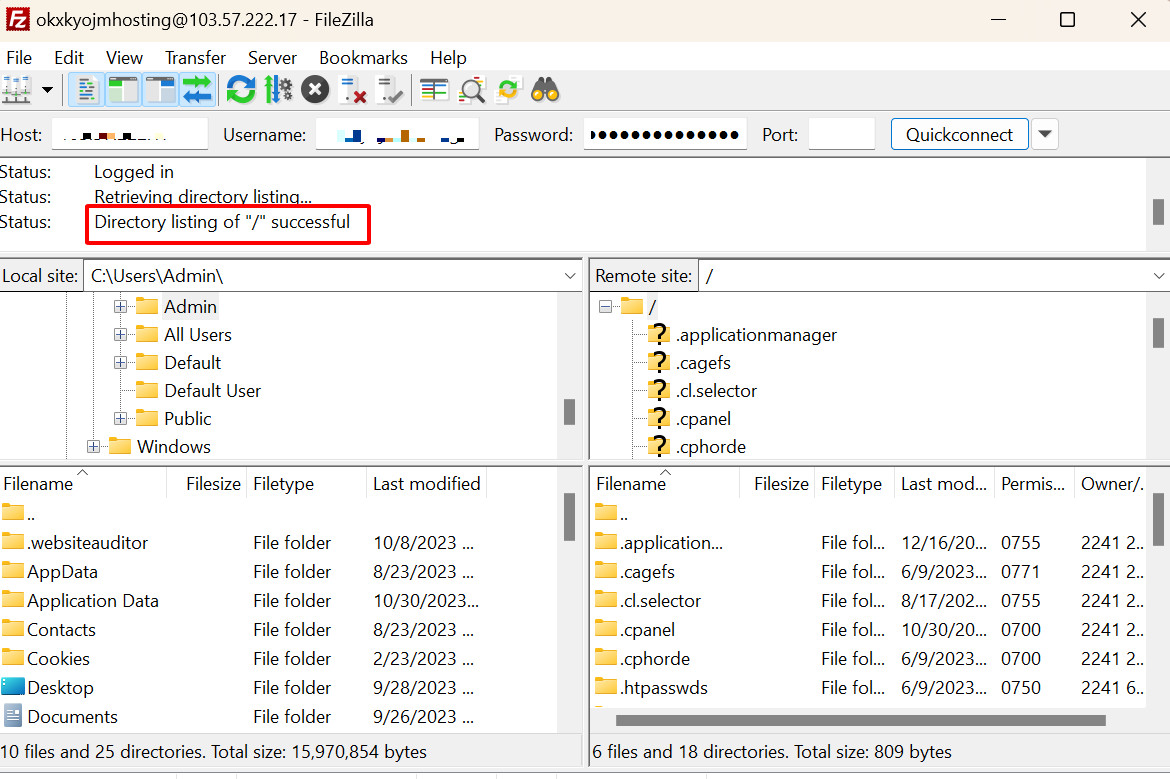Open Quickconnect history dropdown

1045,134
